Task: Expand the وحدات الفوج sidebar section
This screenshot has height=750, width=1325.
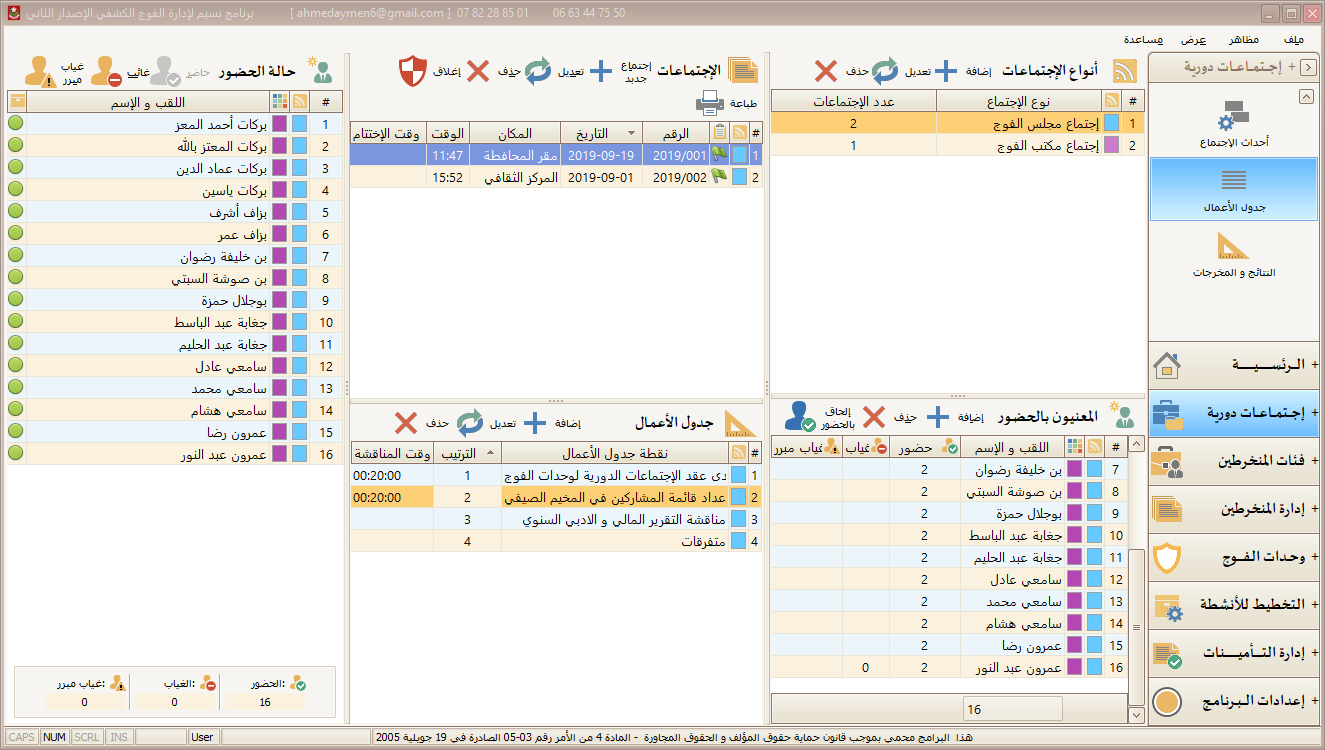Action: pyautogui.click(x=1234, y=557)
